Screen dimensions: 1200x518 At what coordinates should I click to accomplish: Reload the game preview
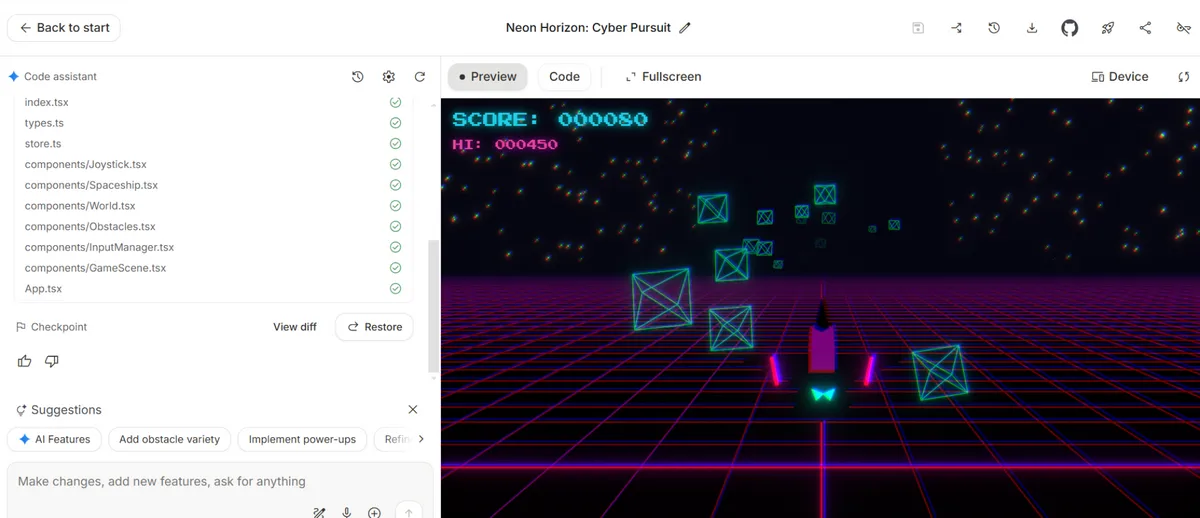click(x=1184, y=77)
